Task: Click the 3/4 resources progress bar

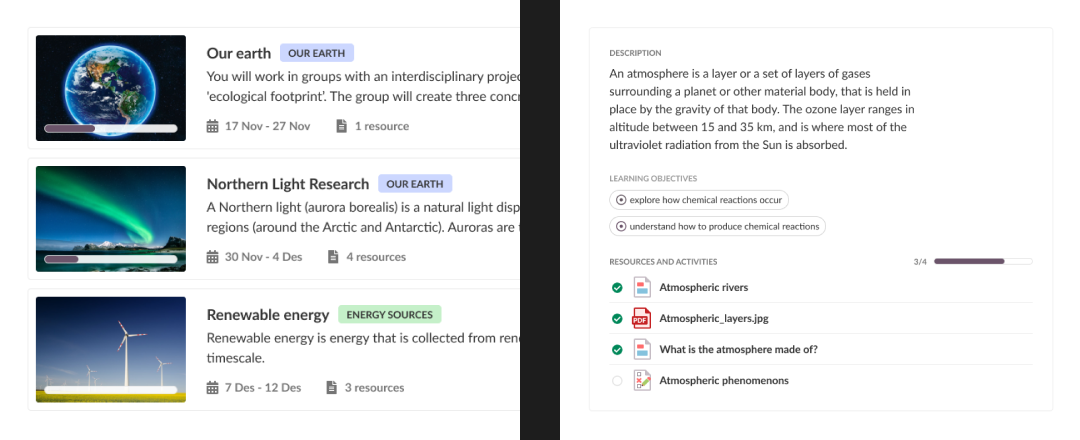Action: [x=983, y=262]
